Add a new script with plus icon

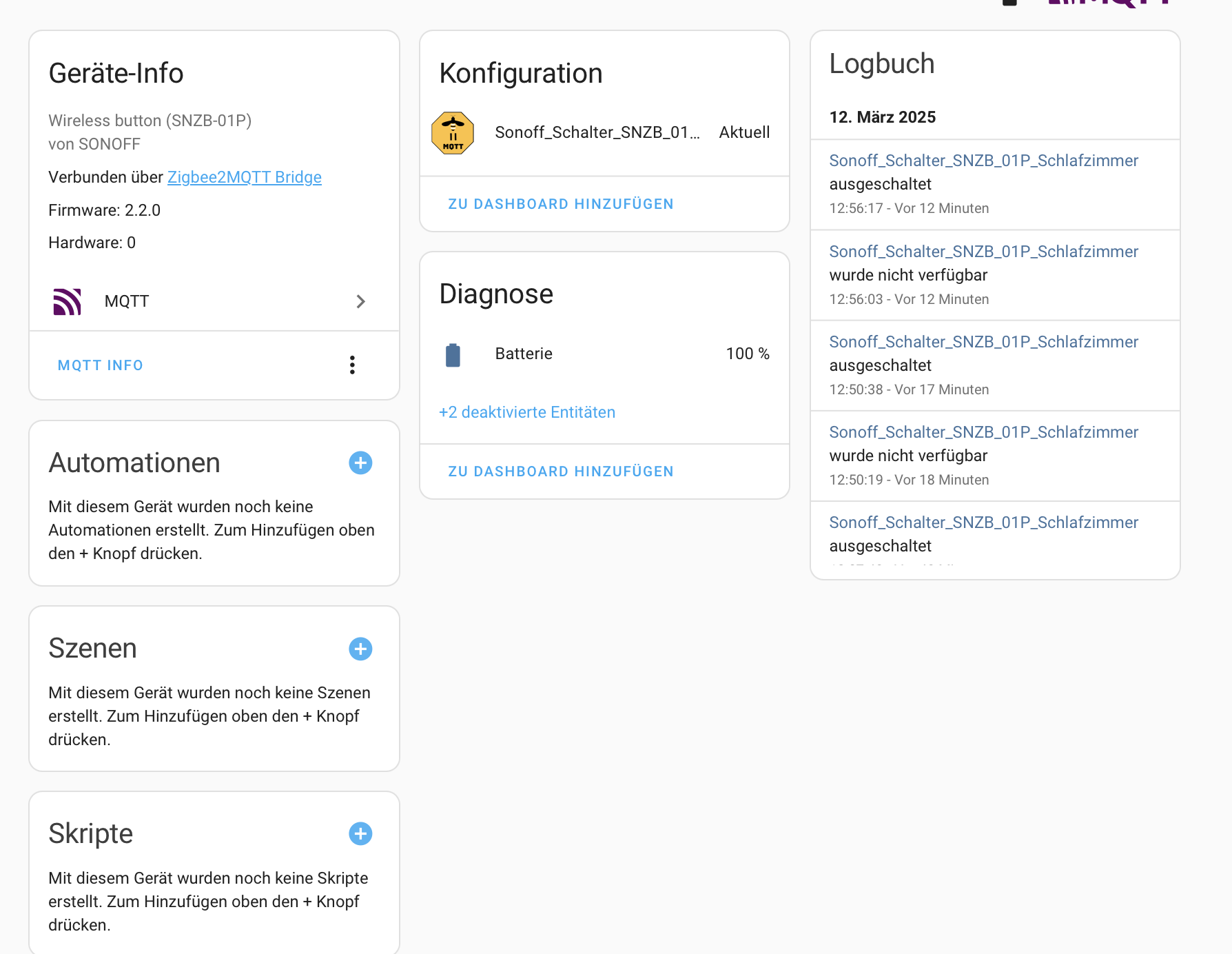360,834
